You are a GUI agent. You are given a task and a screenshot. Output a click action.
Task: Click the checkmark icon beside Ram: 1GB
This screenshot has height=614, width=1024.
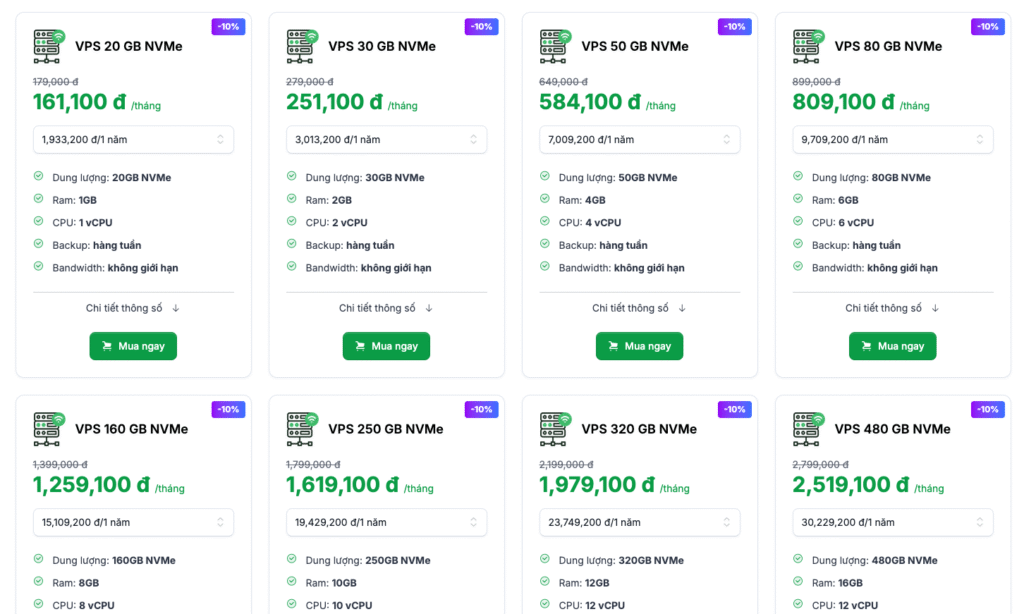(39, 199)
